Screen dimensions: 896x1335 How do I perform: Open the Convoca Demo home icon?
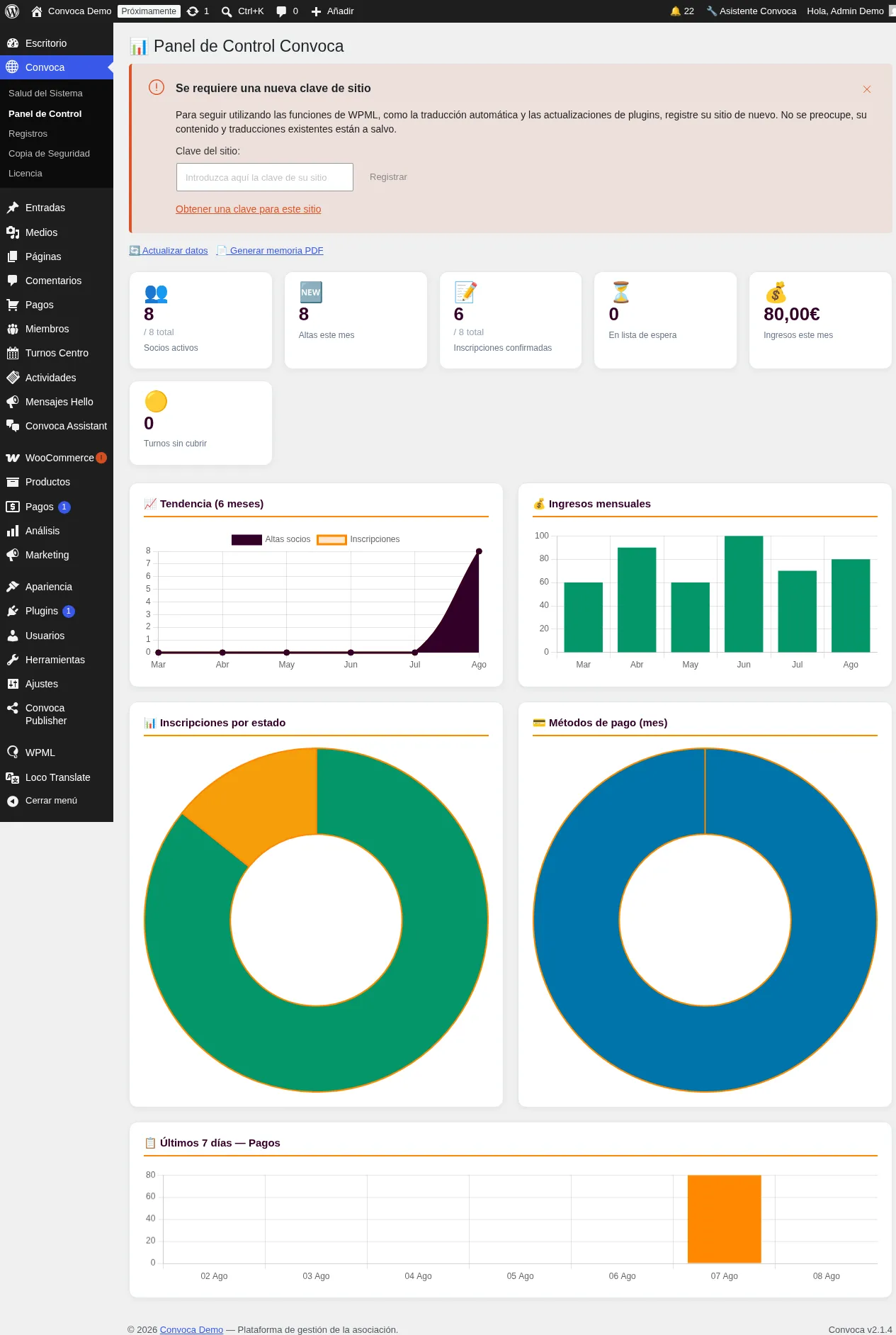[x=37, y=11]
